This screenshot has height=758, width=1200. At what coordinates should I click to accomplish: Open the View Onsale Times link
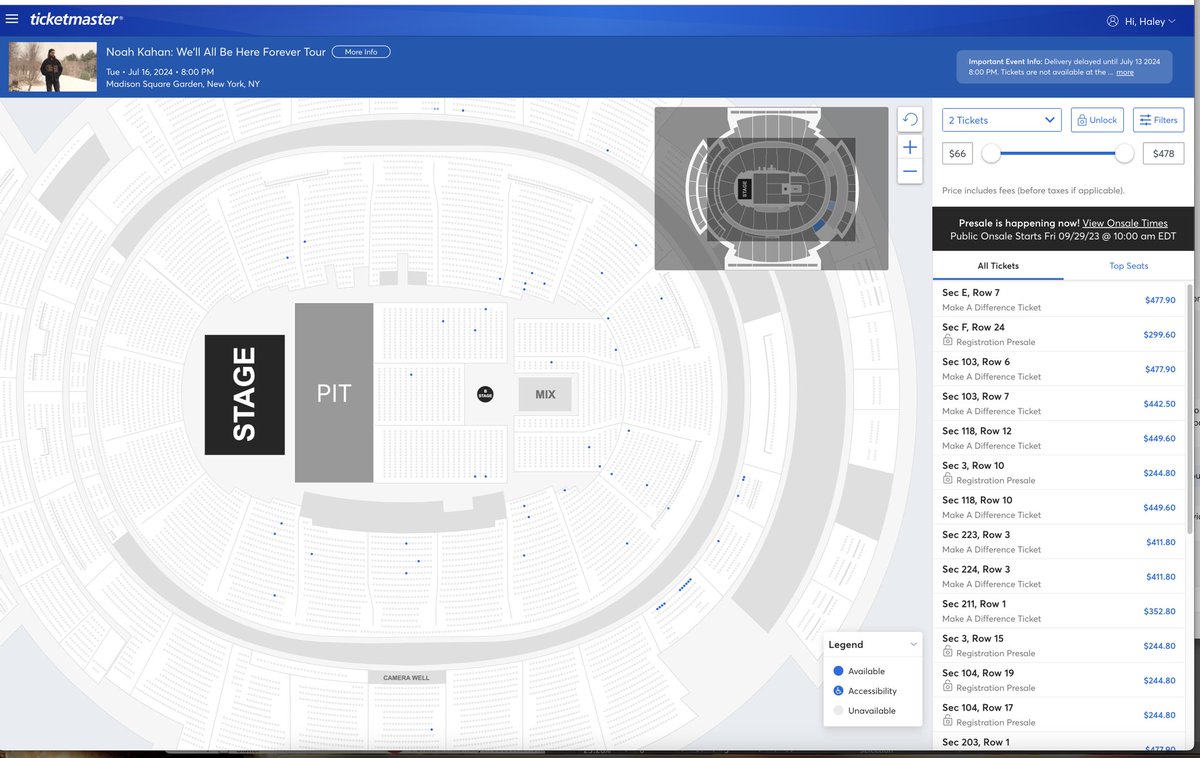click(1124, 223)
